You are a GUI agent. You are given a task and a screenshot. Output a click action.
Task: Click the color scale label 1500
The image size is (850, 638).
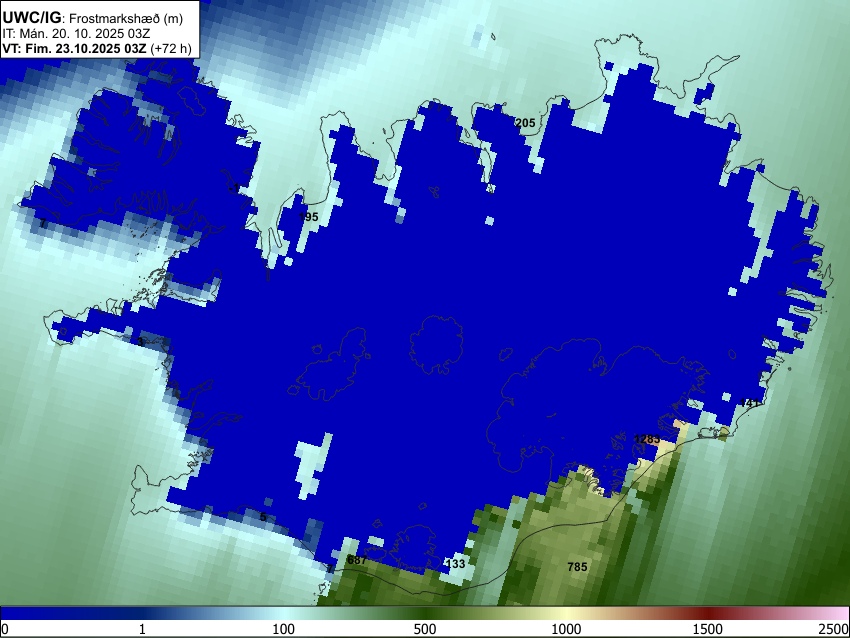click(708, 629)
